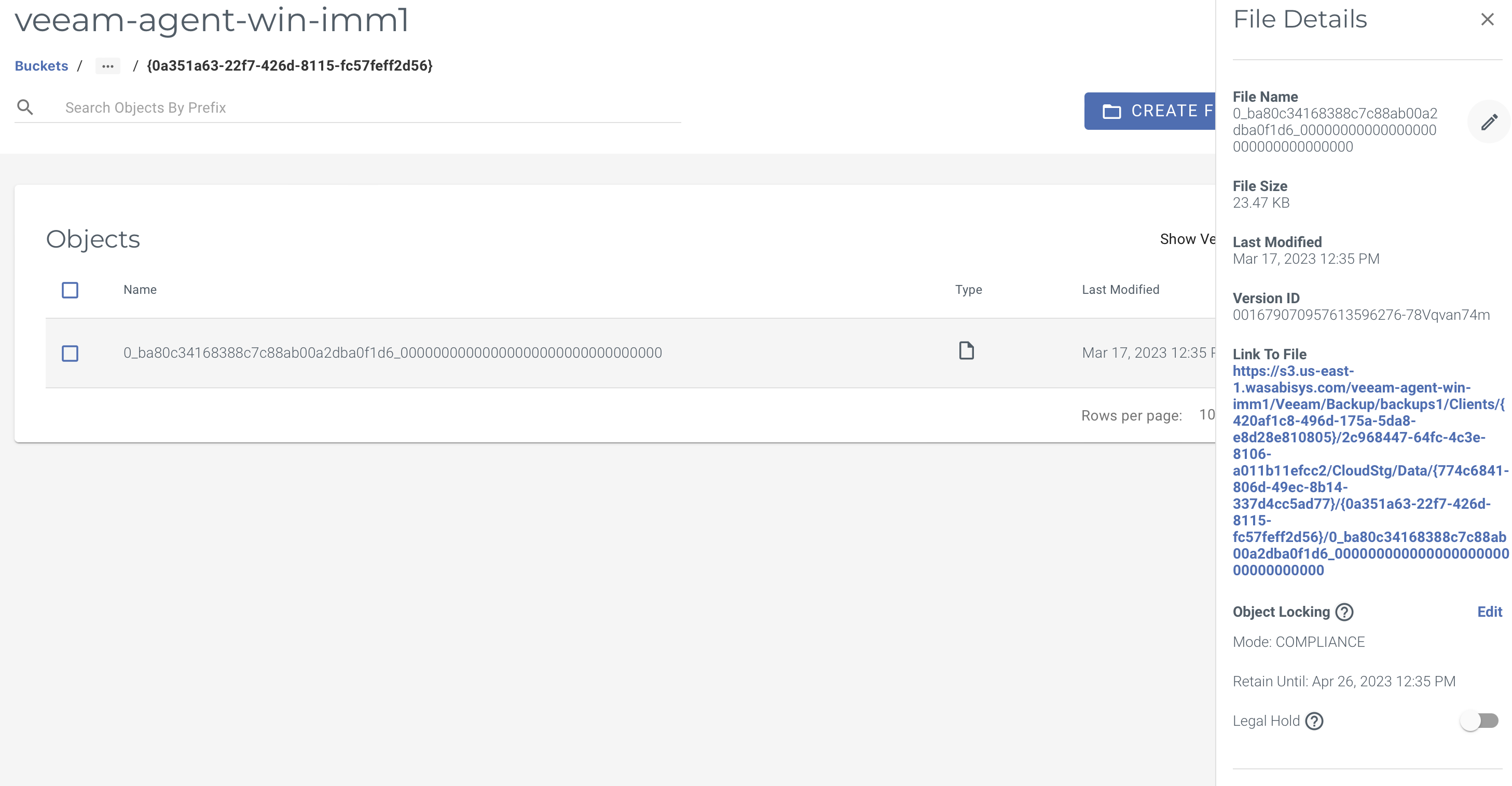Select checkbox for 0_ba80c34168388c7c88ab object
Viewport: 1512px width, 786px height.
70,353
